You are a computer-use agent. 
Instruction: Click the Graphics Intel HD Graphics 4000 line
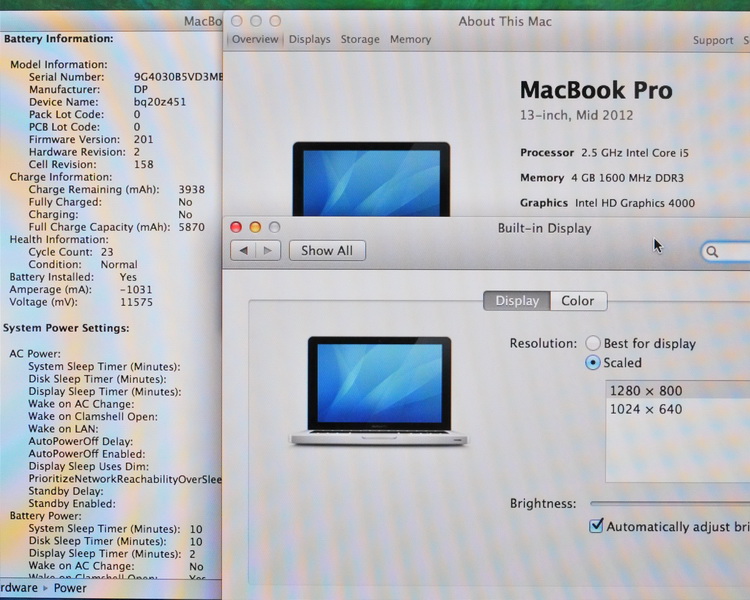[607, 203]
